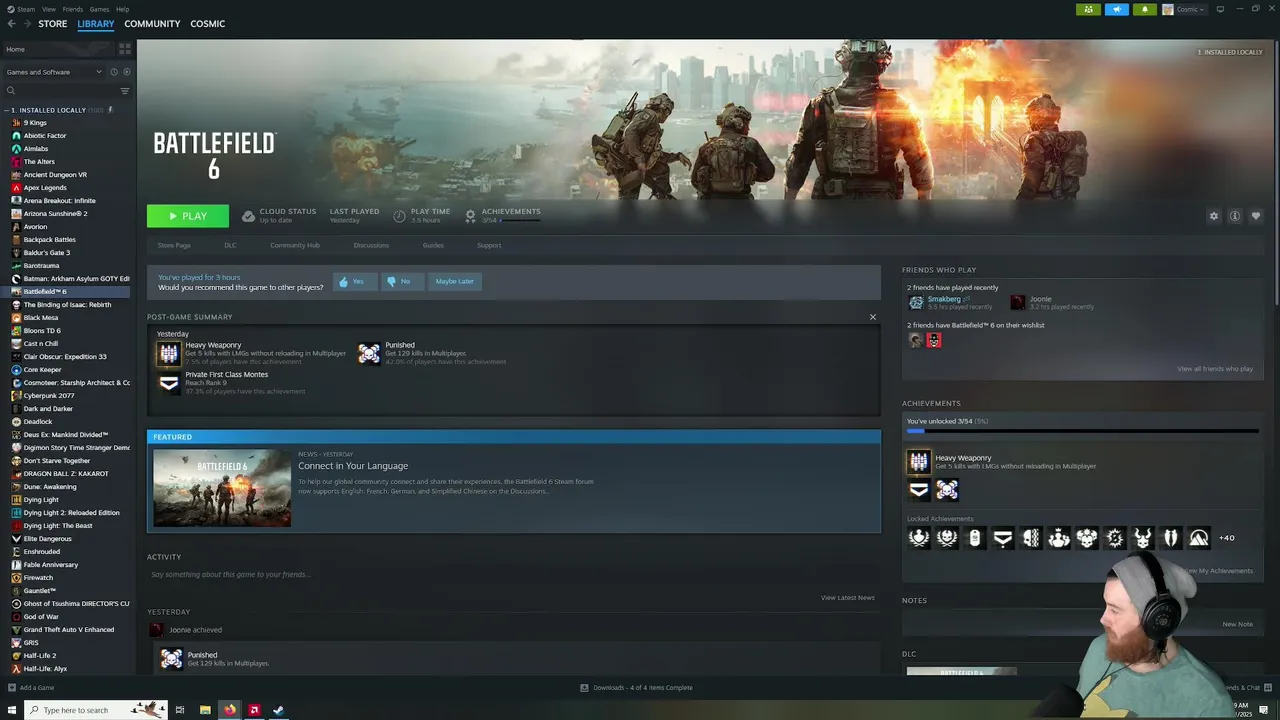Choose Maybe Later for recommendation
The image size is (1280, 720).
[x=454, y=282]
